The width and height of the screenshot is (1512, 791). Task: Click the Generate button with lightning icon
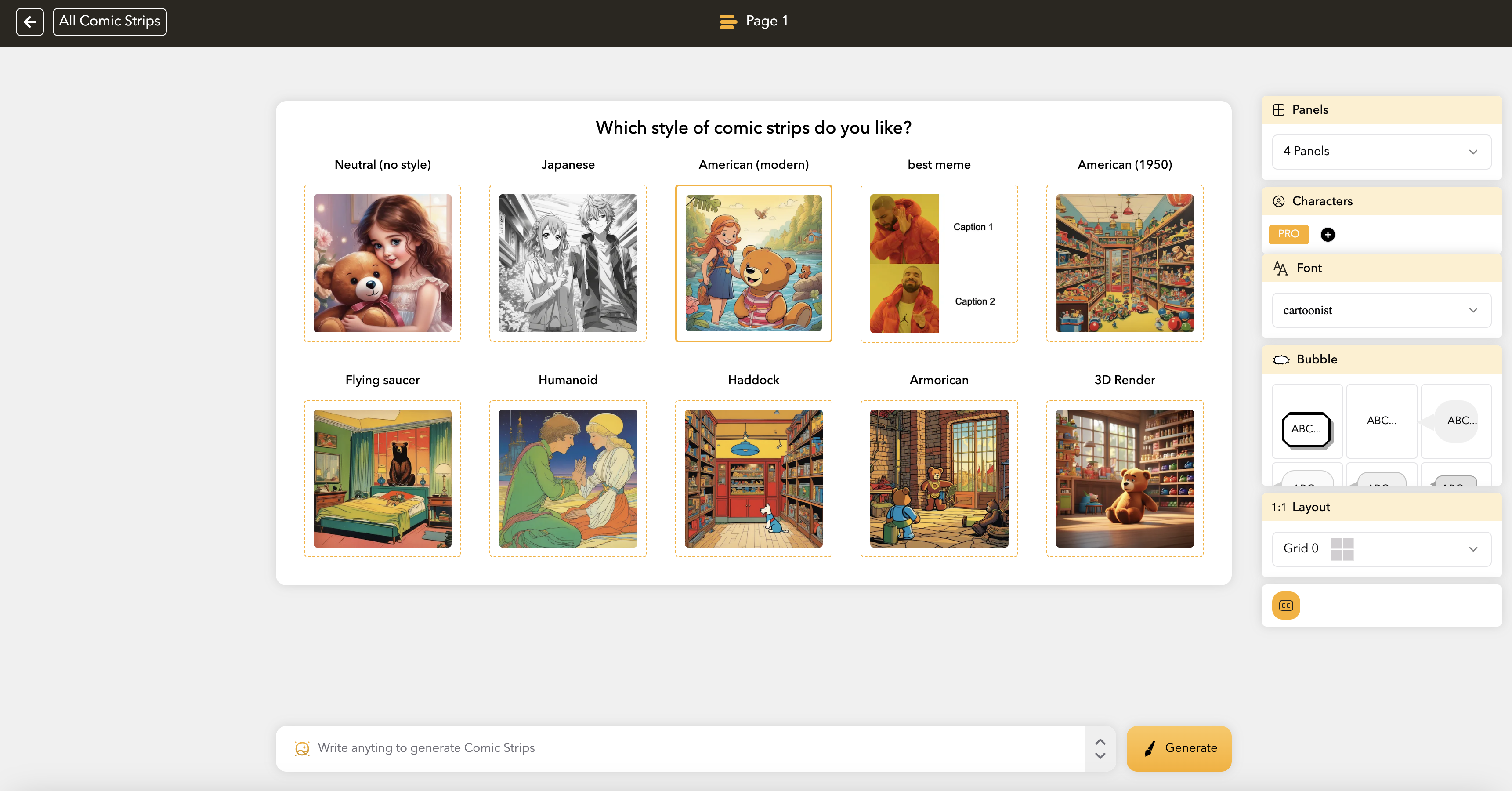click(1180, 748)
